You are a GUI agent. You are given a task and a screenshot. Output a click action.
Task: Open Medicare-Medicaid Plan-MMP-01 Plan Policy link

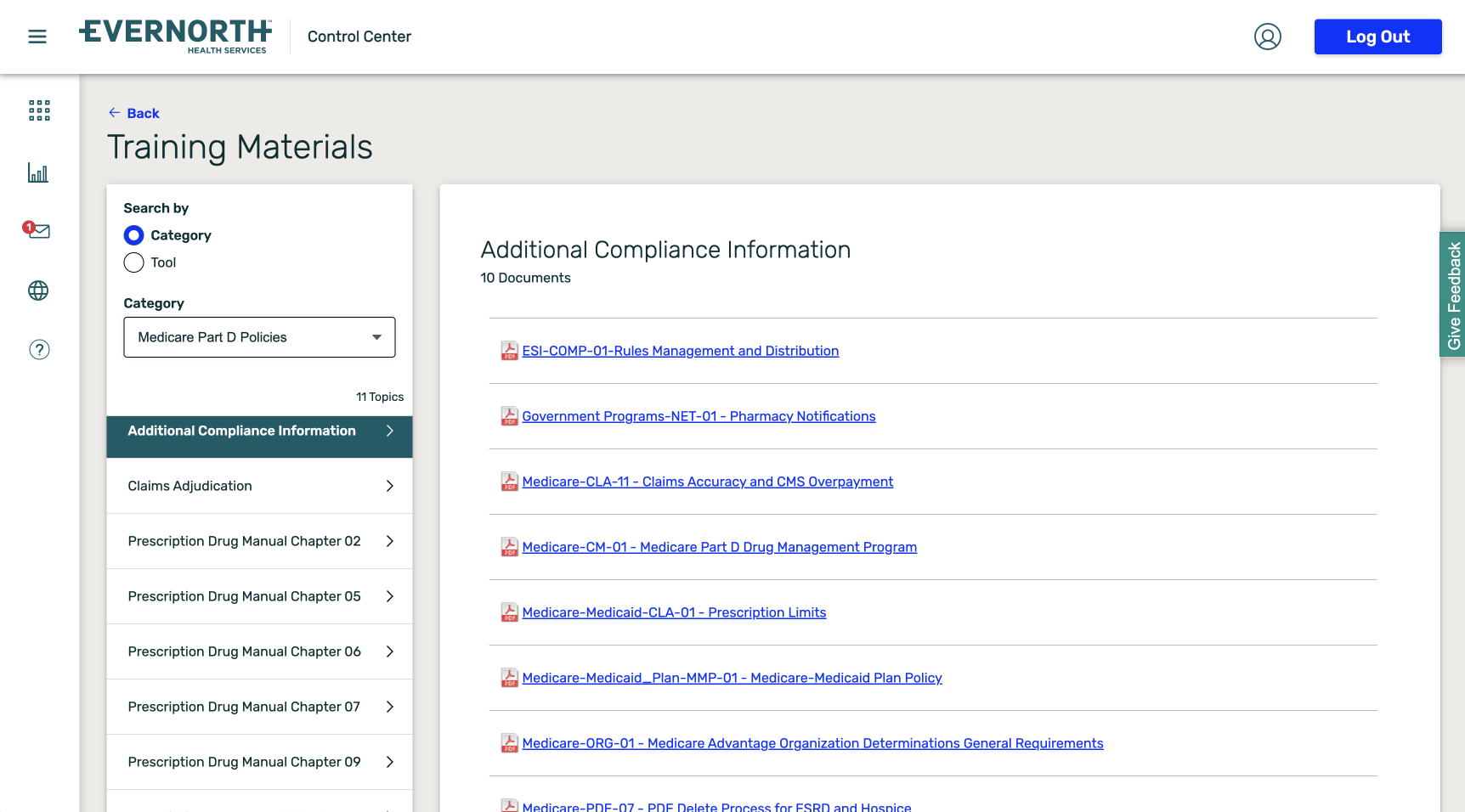coord(732,678)
